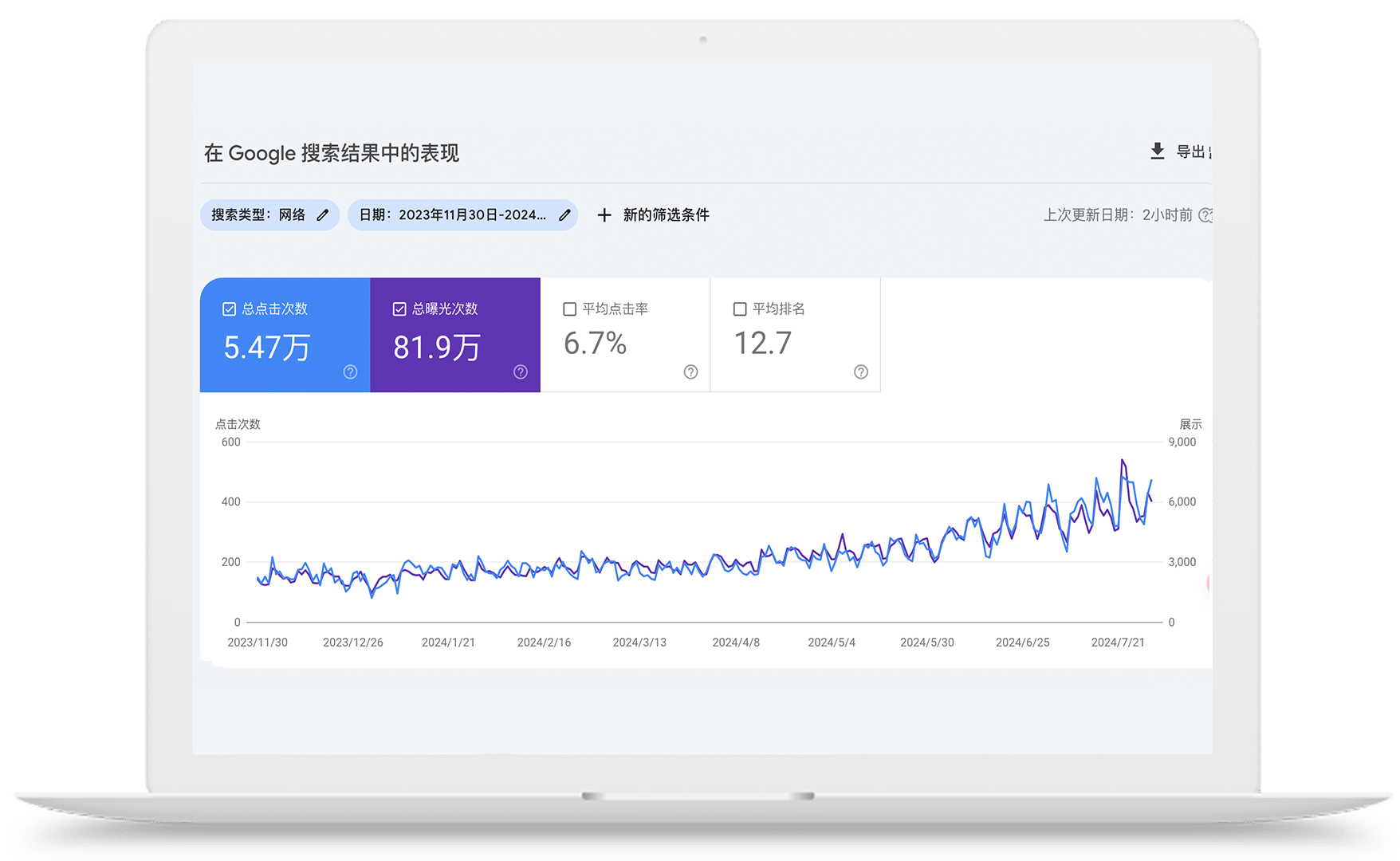The height and width of the screenshot is (861, 1400).
Task: Click the 600 value on clicks axis
Action: (x=230, y=442)
